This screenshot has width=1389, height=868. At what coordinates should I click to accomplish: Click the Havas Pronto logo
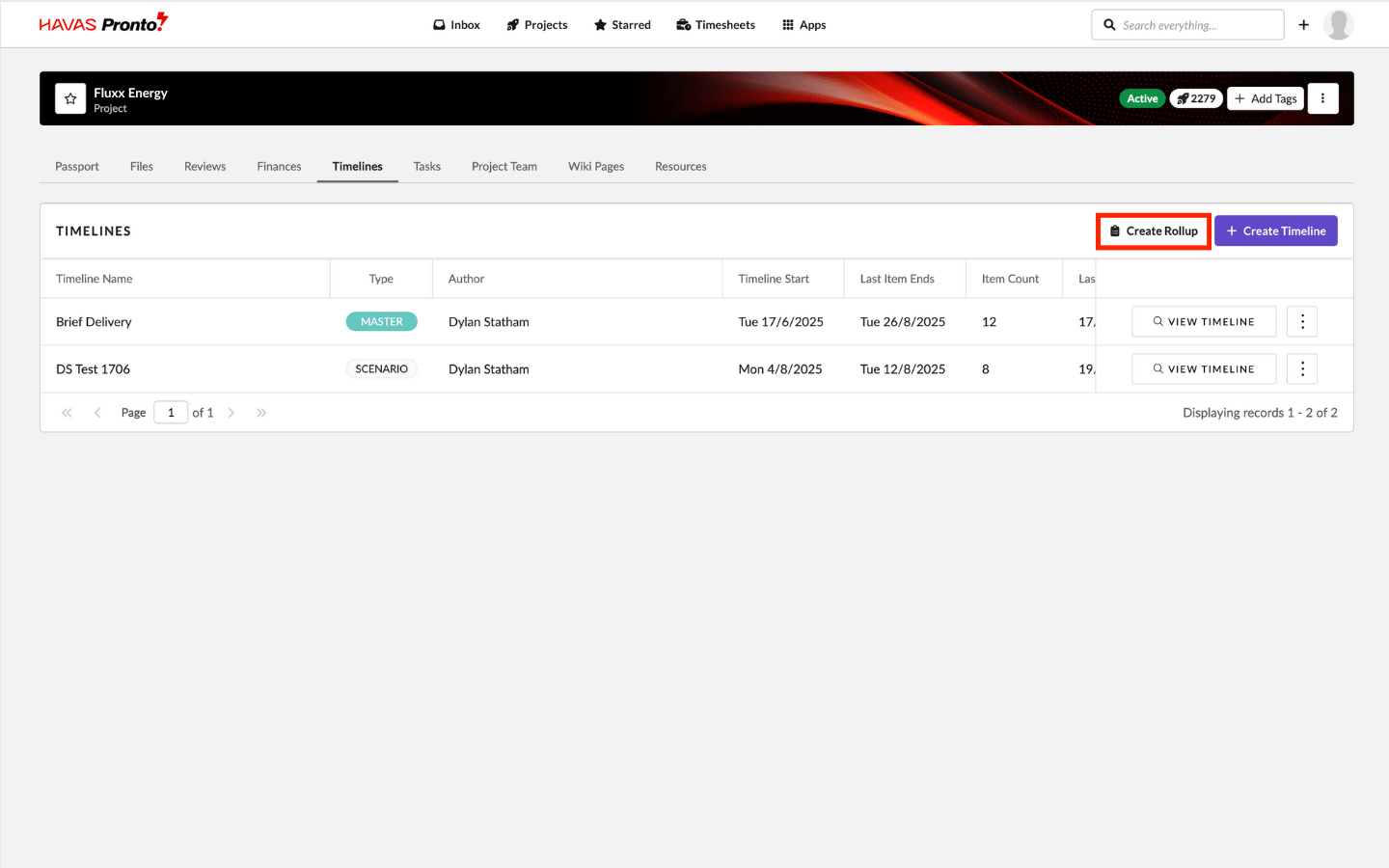[x=103, y=23]
